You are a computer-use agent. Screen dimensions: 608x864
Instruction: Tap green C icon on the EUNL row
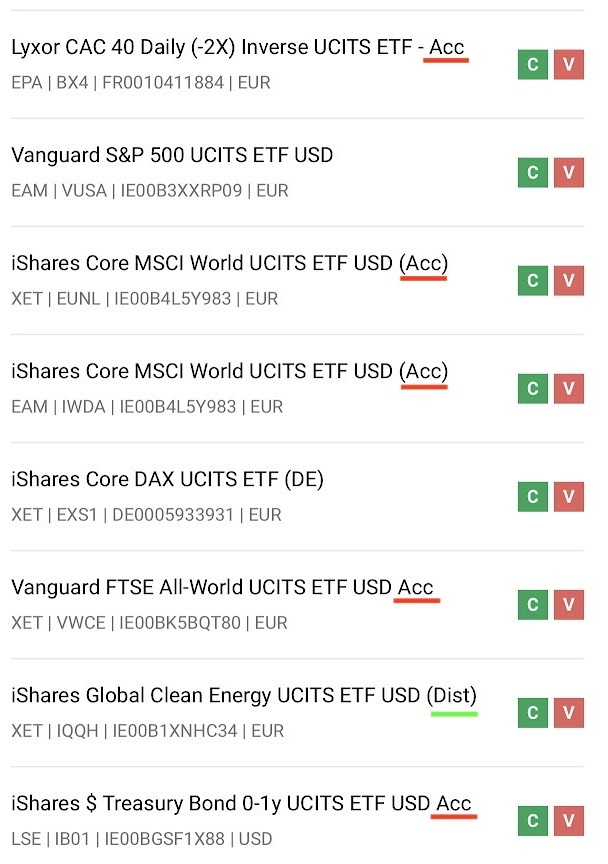tap(532, 280)
